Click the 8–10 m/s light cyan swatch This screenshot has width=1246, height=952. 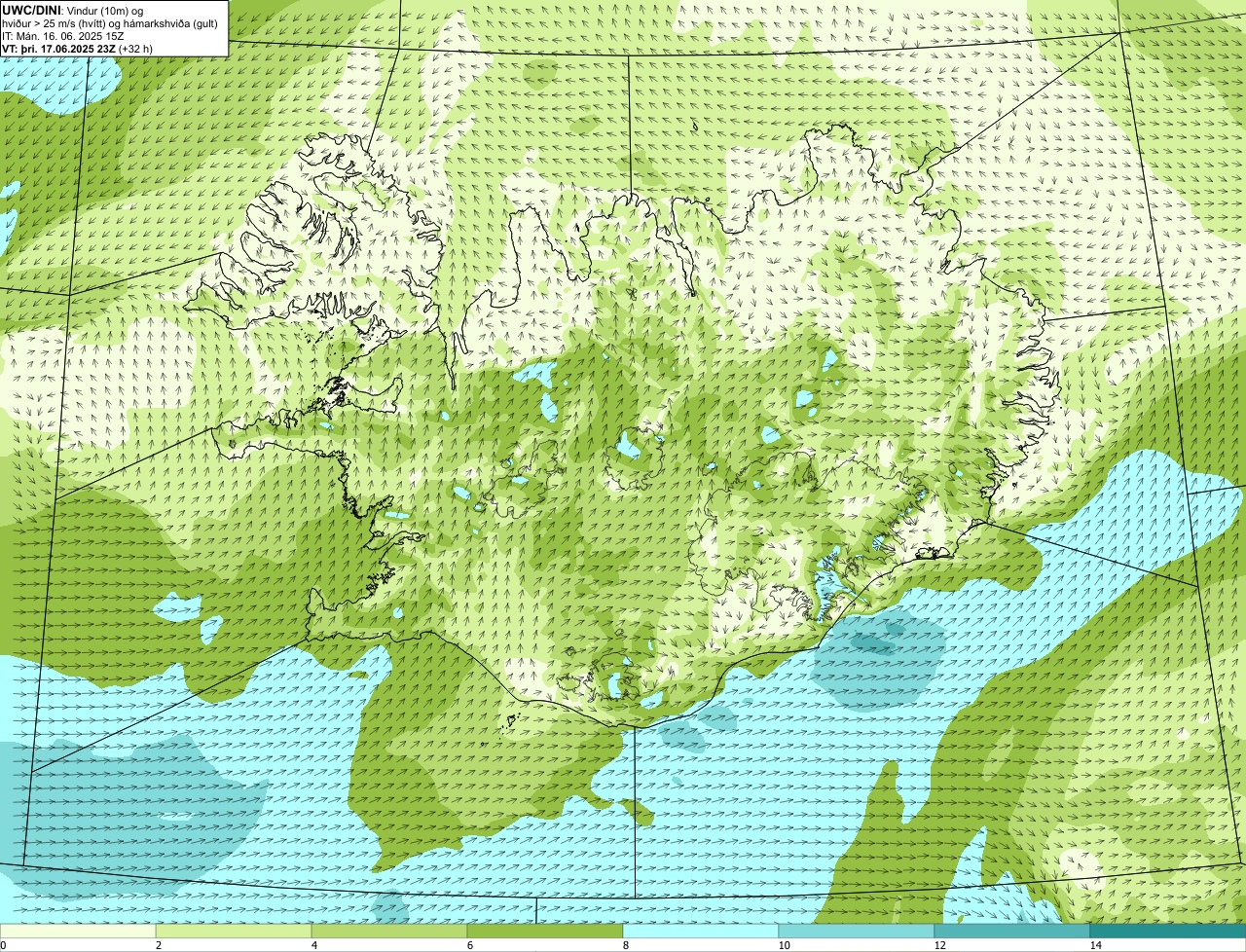(x=701, y=931)
